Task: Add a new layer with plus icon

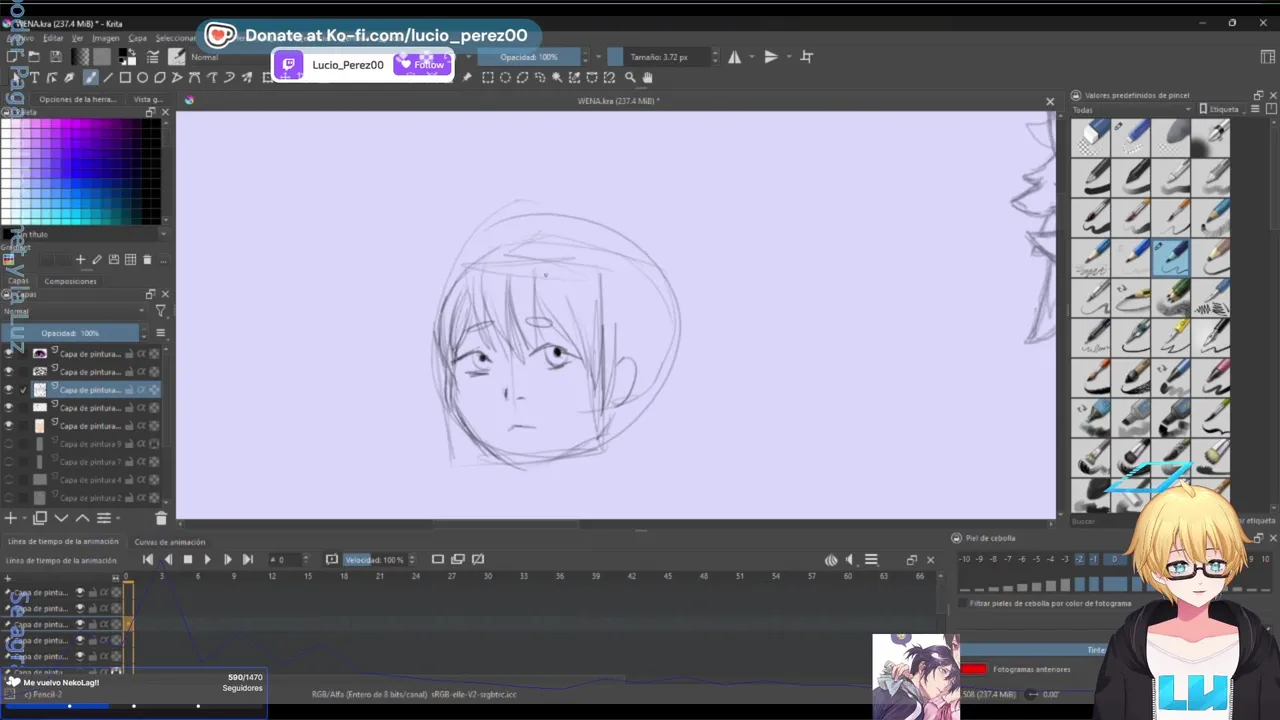Action: 11,518
